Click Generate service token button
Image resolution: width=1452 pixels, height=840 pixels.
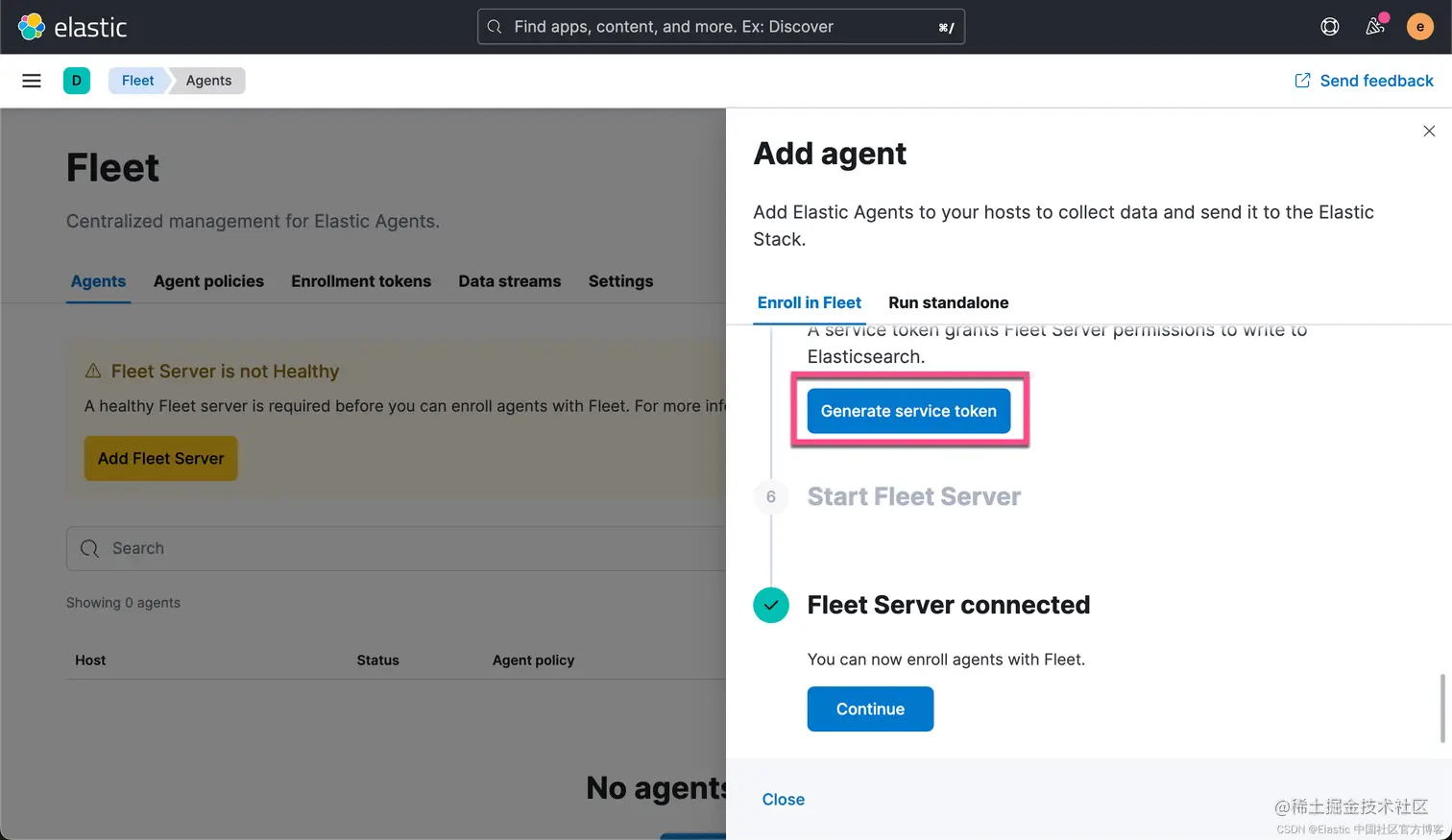(908, 411)
